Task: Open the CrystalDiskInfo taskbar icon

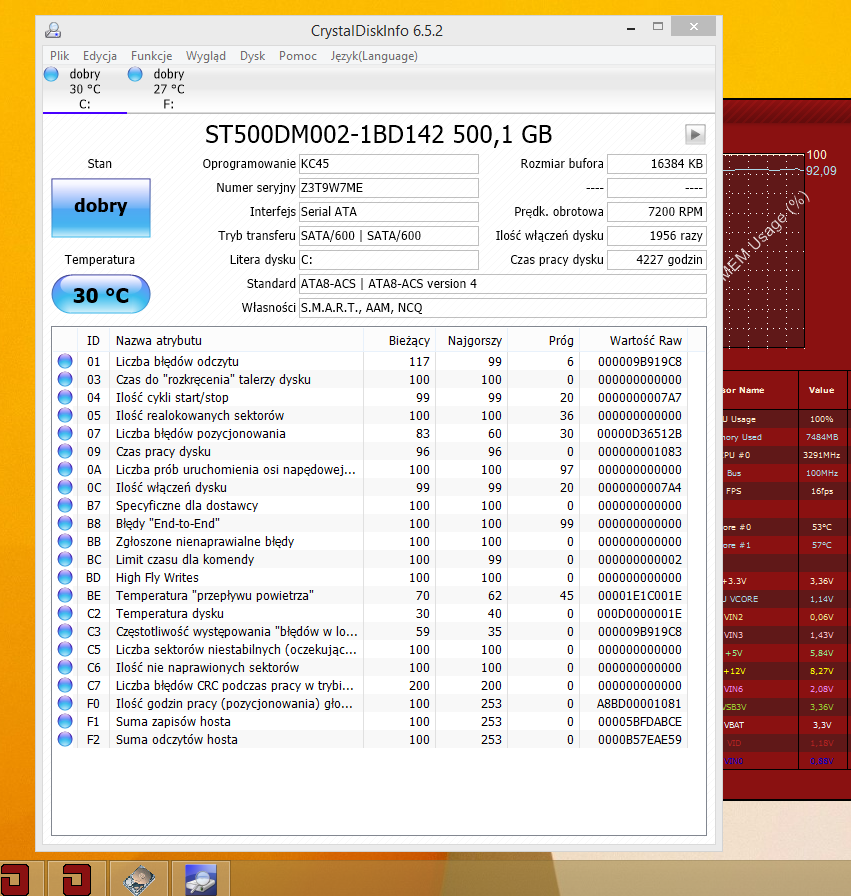Action: 201,879
